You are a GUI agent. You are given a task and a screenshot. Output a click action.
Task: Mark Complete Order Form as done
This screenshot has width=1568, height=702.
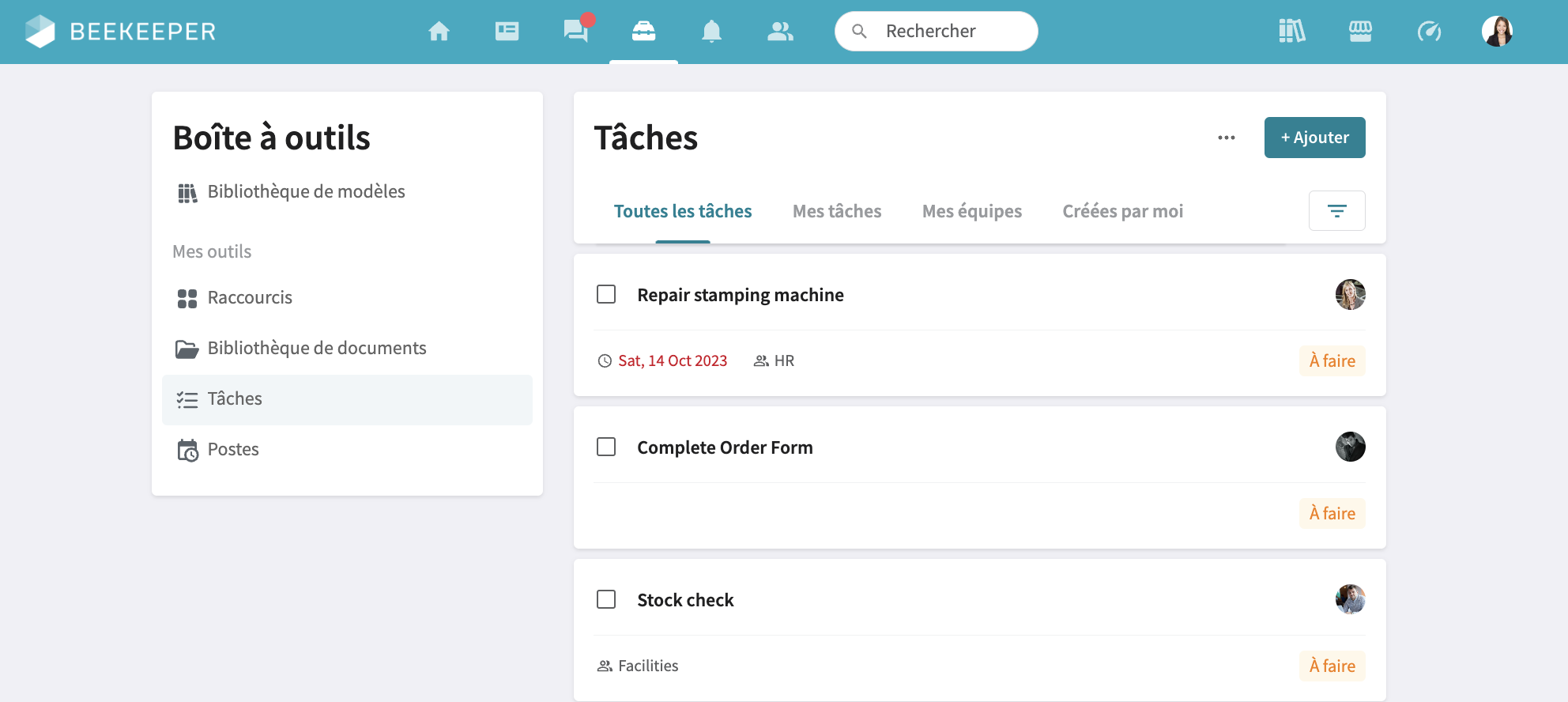click(606, 447)
